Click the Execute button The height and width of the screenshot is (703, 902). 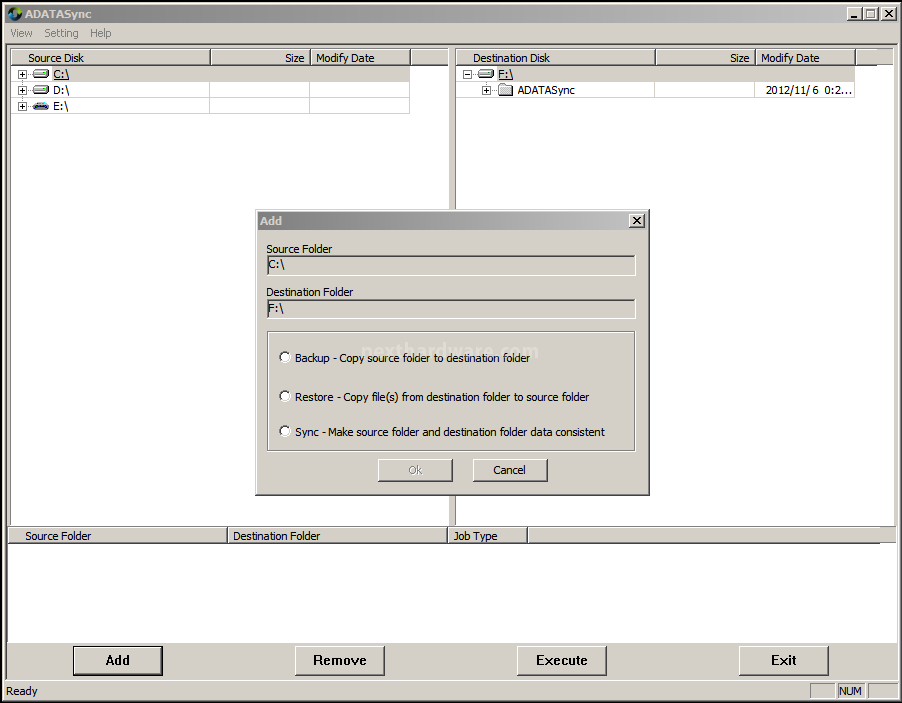tap(562, 660)
